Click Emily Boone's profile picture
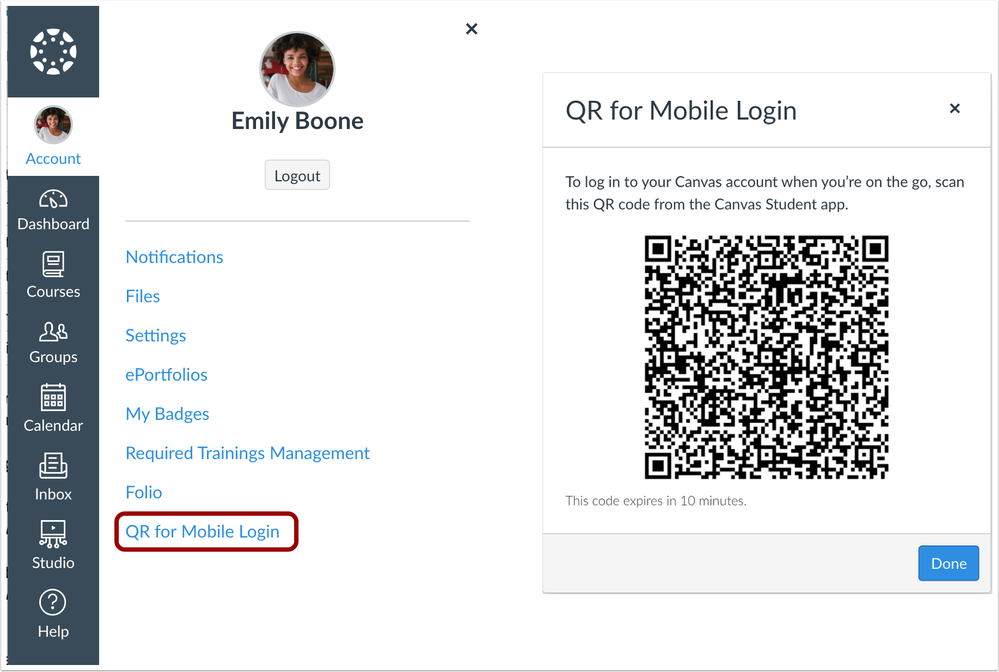 click(297, 69)
